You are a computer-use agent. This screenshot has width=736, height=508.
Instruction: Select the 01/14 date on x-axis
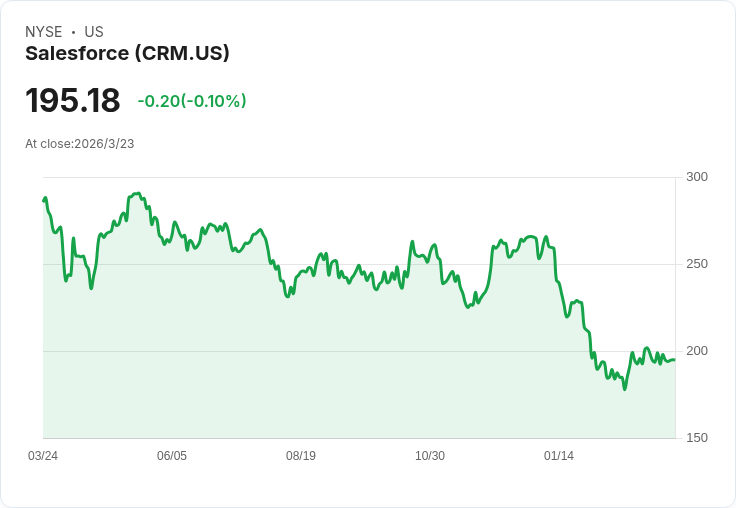559,456
